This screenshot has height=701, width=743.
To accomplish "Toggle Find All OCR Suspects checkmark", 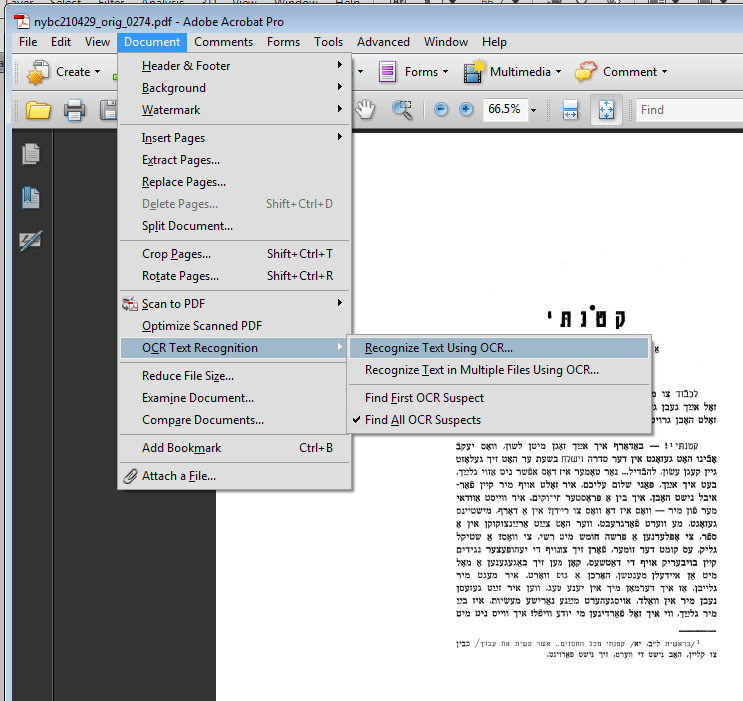I will pos(422,420).
